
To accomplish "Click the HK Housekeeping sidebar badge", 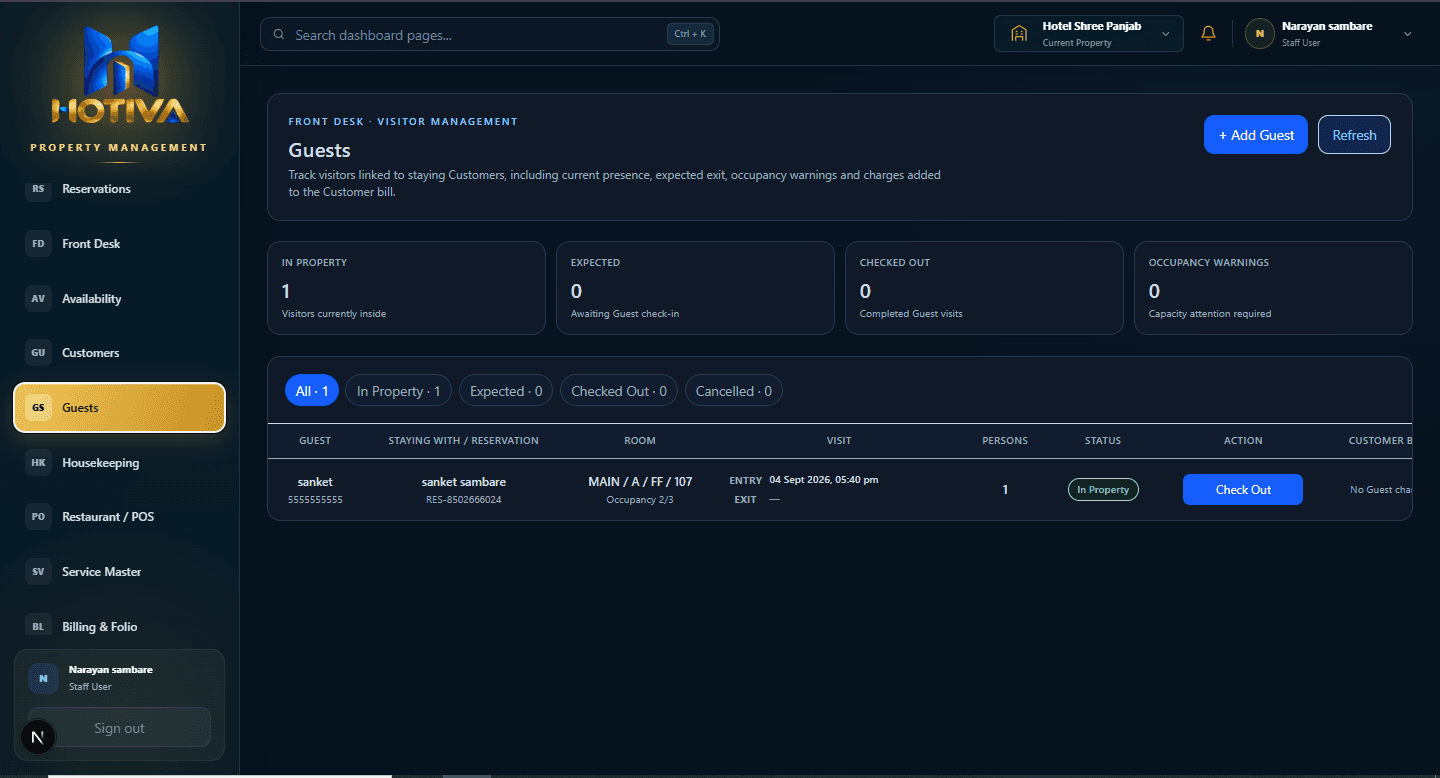I will [38, 463].
